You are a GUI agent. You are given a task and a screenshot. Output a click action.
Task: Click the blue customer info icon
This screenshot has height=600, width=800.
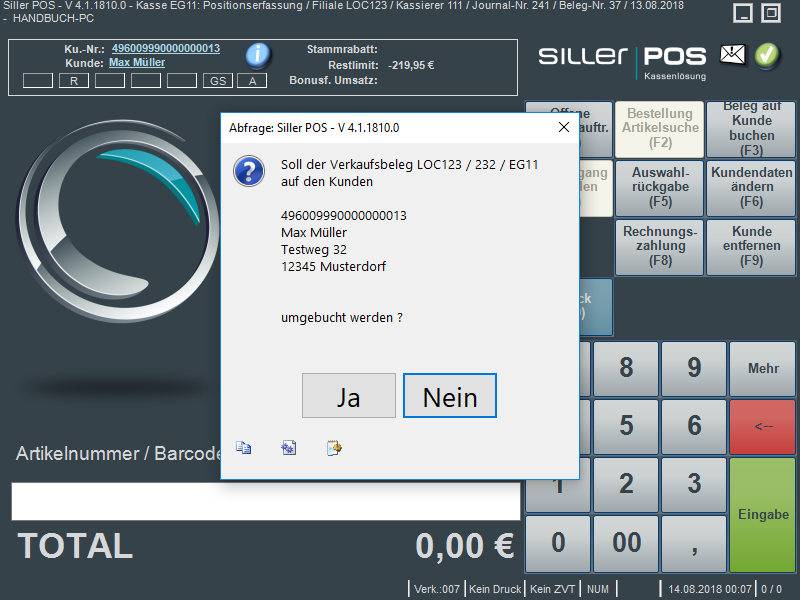258,55
